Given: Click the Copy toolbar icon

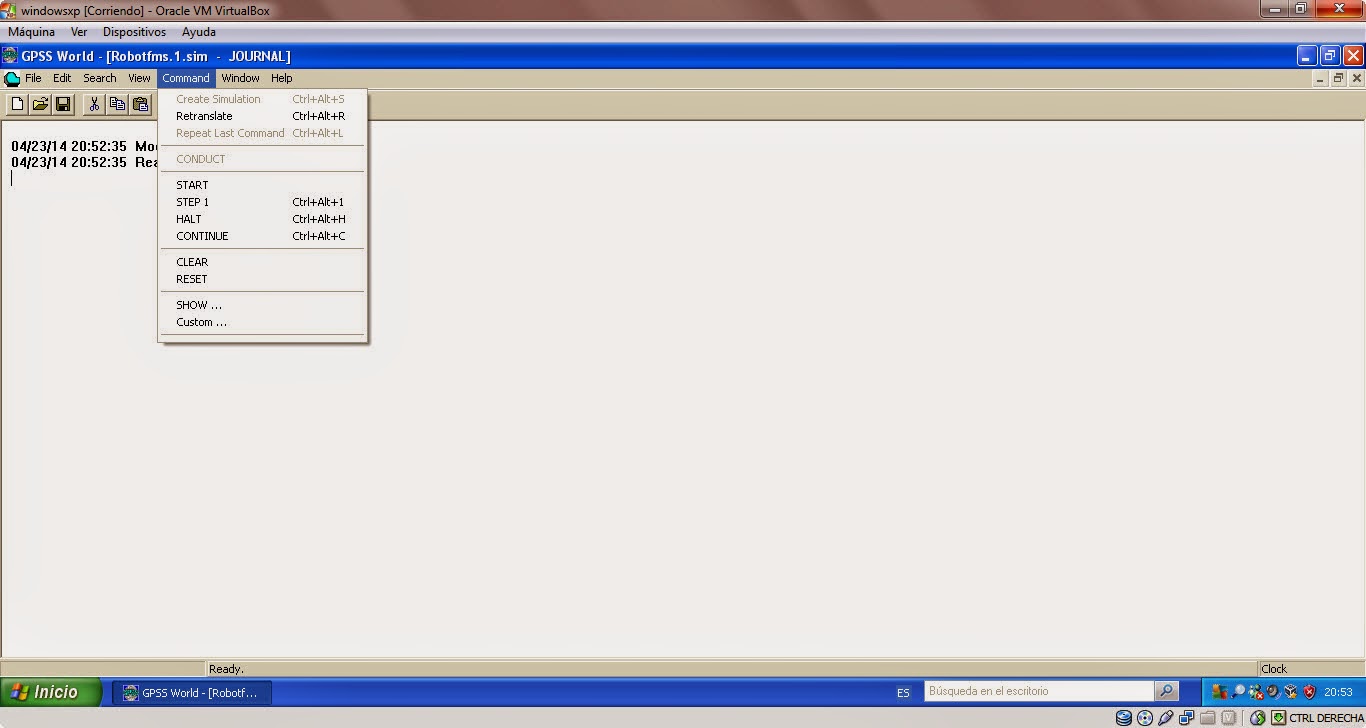Looking at the screenshot, I should tap(117, 104).
